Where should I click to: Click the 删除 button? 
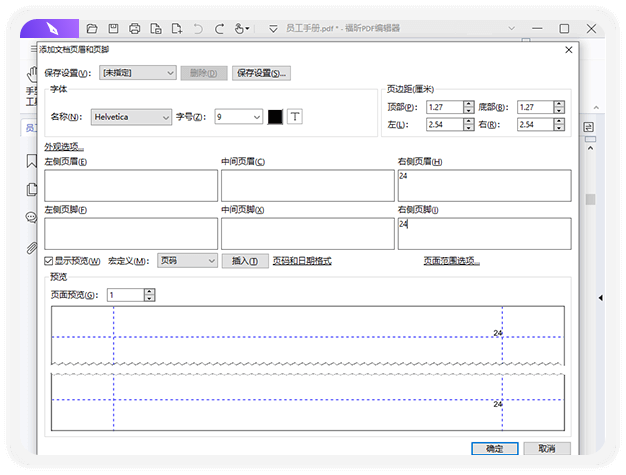204,73
